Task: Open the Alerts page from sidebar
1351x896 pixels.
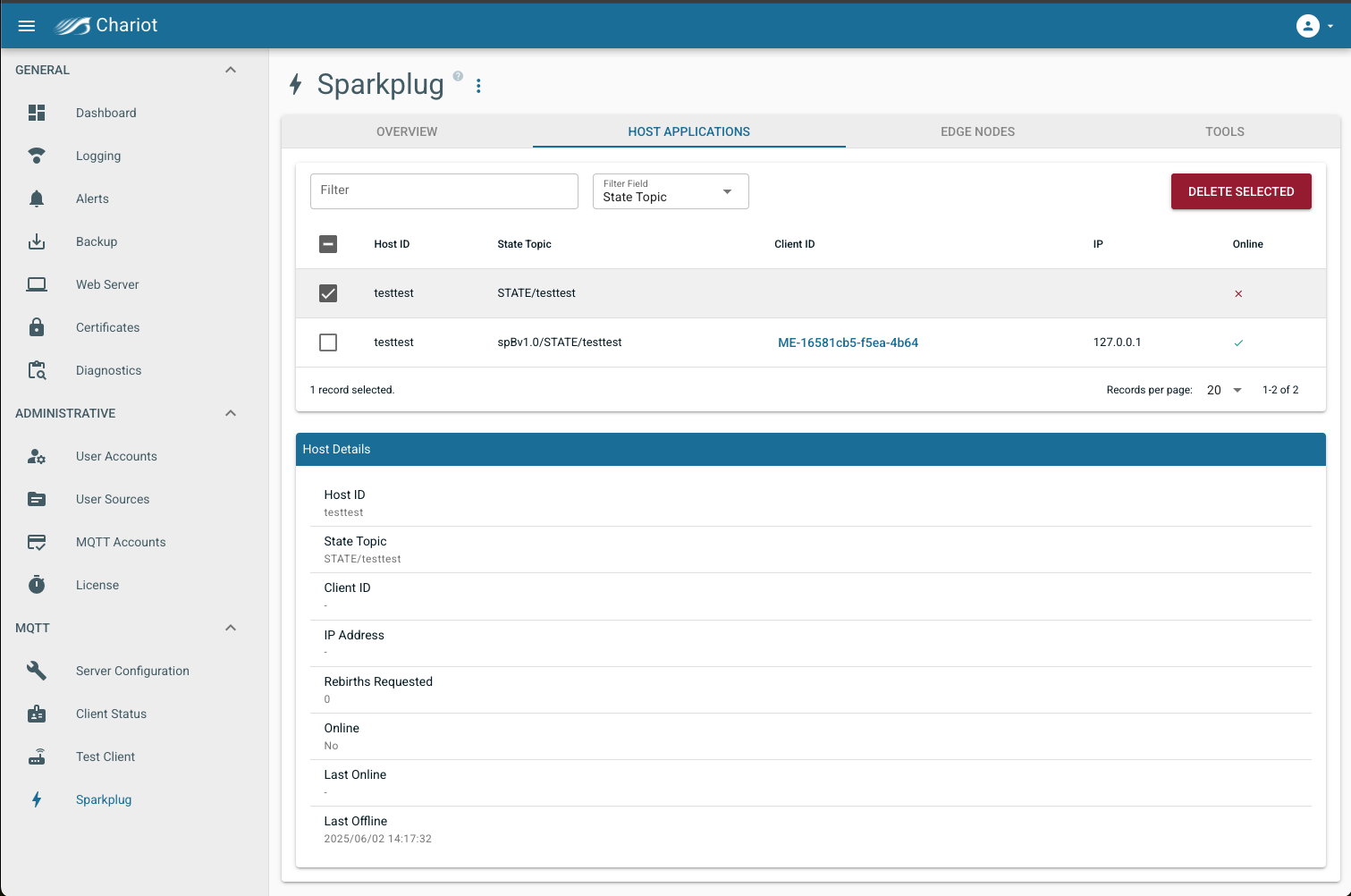Action: (92, 199)
